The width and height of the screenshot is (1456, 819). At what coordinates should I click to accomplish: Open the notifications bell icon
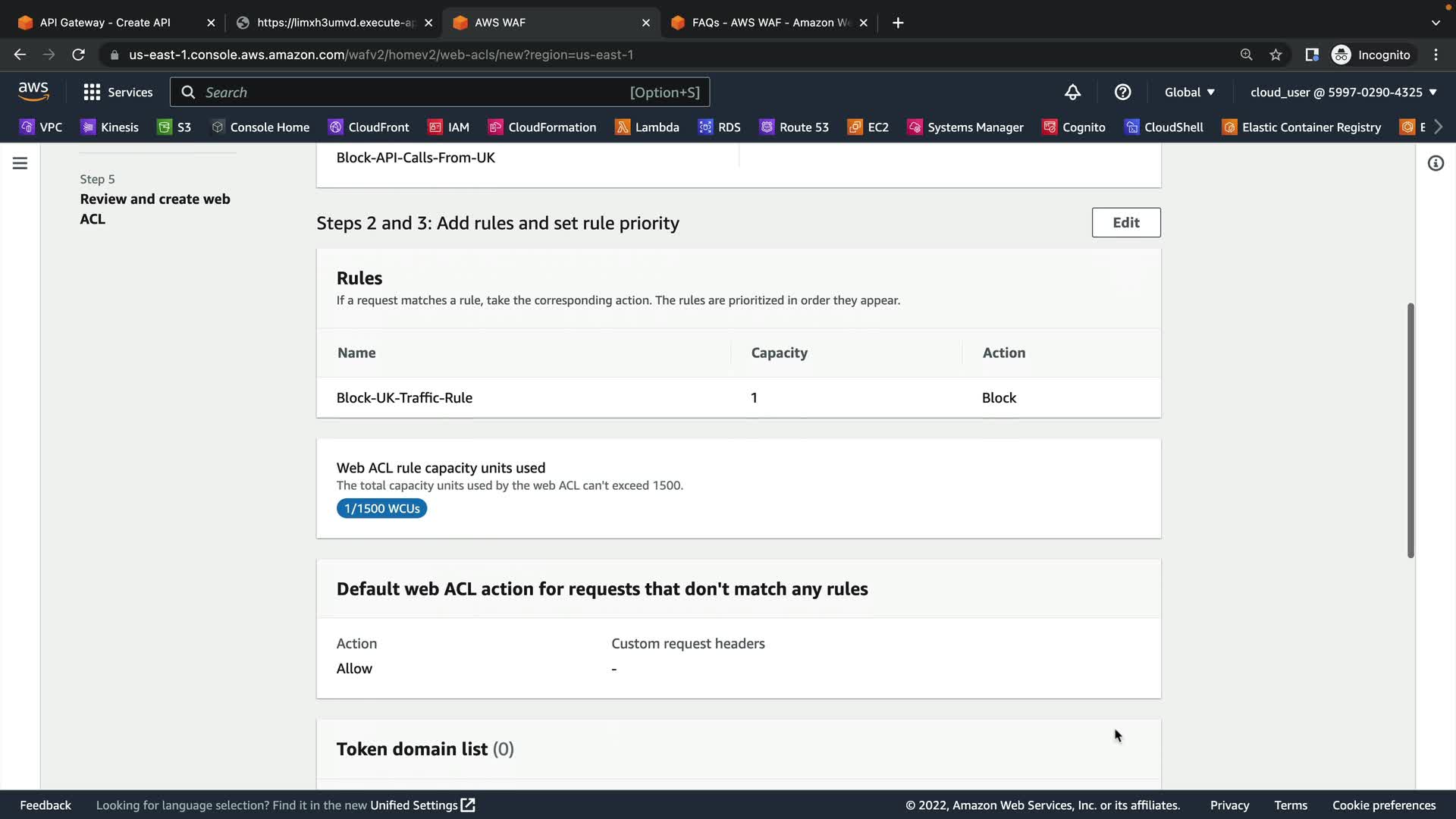click(1072, 93)
